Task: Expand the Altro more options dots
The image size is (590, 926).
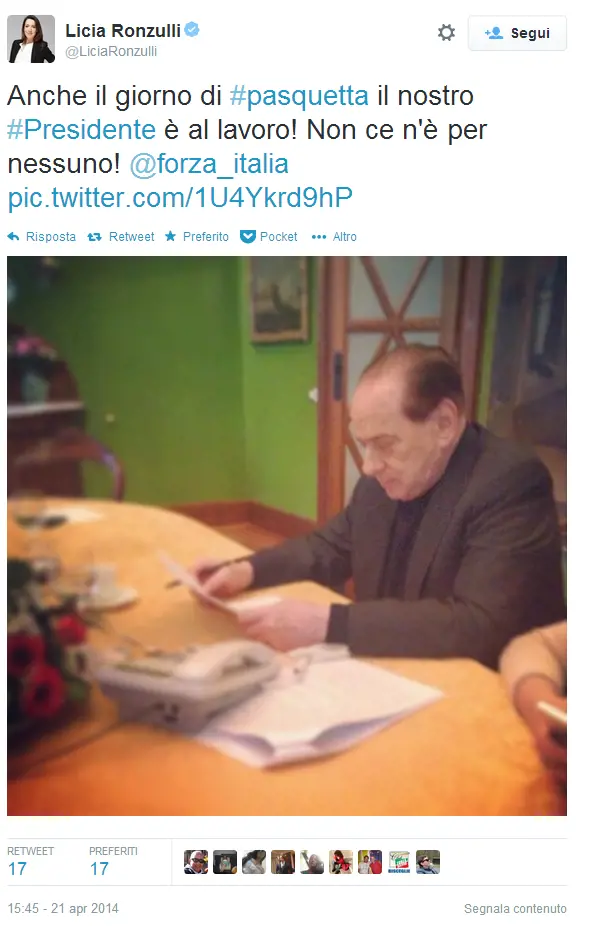Action: pos(319,237)
